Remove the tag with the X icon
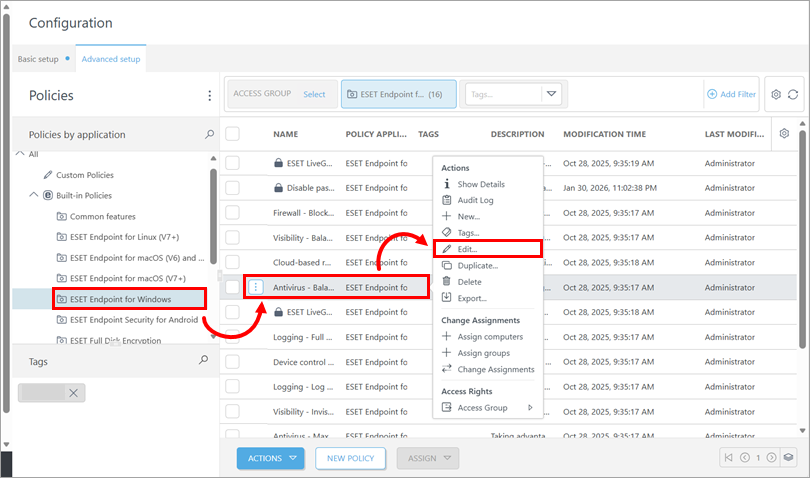Image resolution: width=810 pixels, height=478 pixels. [x=73, y=393]
